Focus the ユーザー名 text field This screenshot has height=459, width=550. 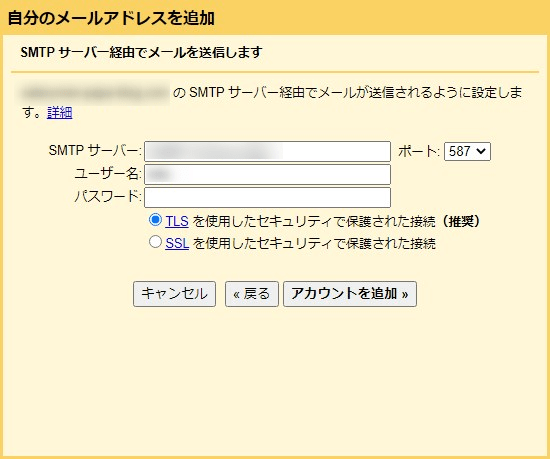267,174
